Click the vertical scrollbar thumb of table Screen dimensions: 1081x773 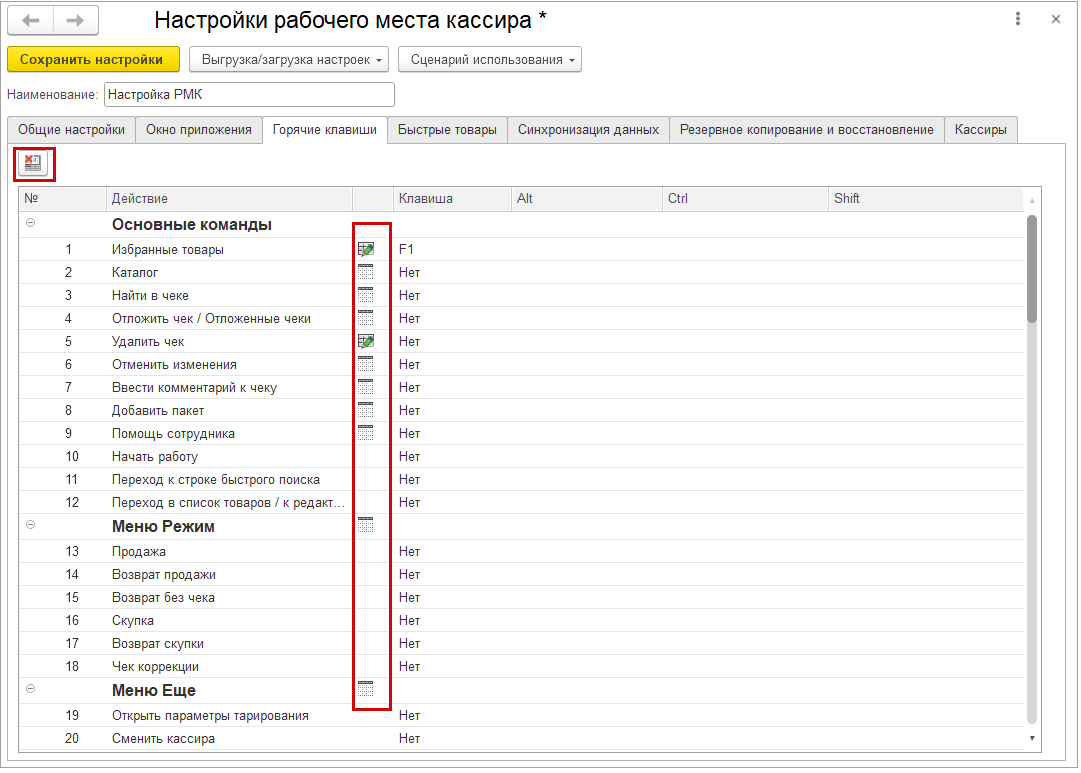(1031, 269)
